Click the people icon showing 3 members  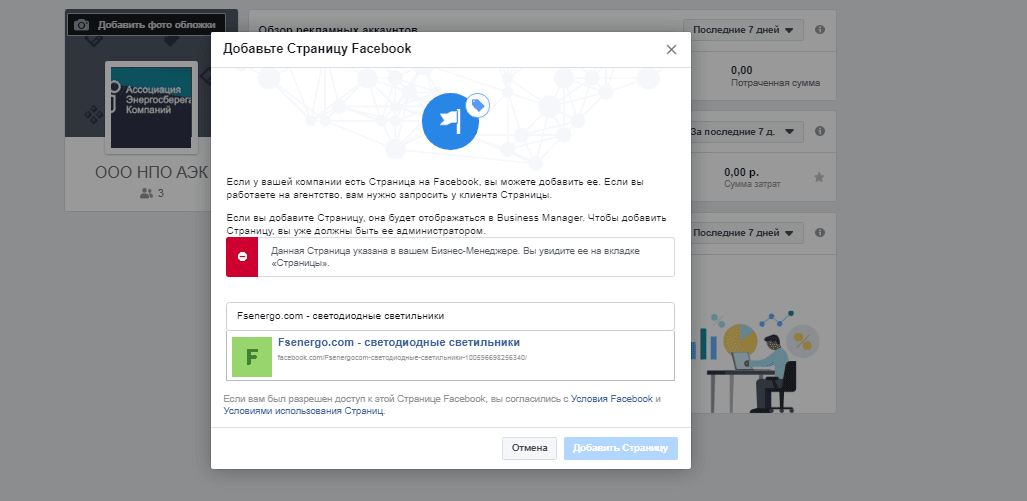pos(146,193)
